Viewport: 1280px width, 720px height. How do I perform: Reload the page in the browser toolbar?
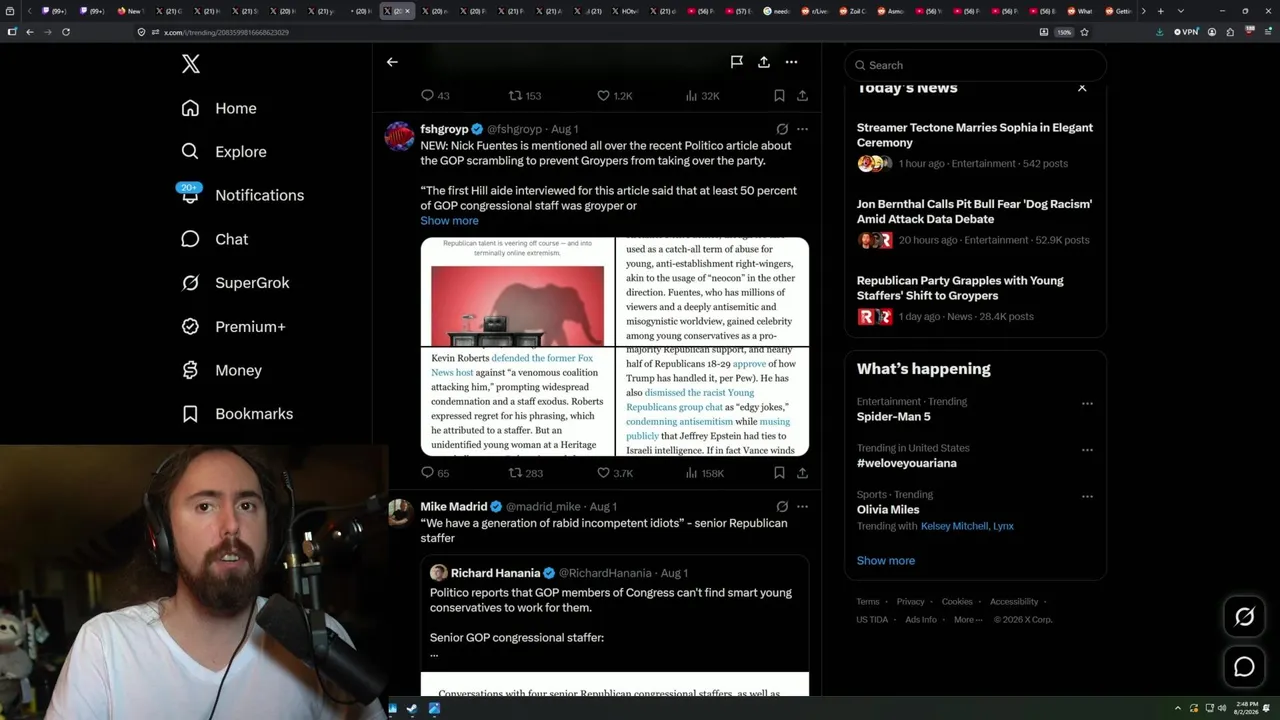pos(66,32)
